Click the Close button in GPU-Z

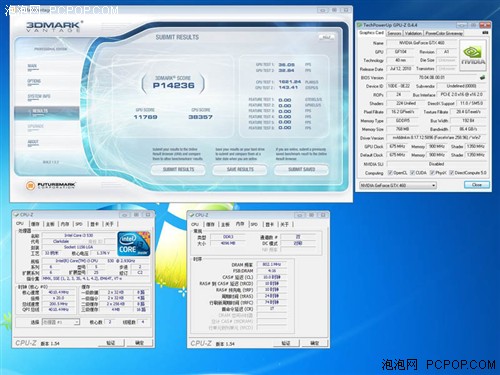coord(477,185)
